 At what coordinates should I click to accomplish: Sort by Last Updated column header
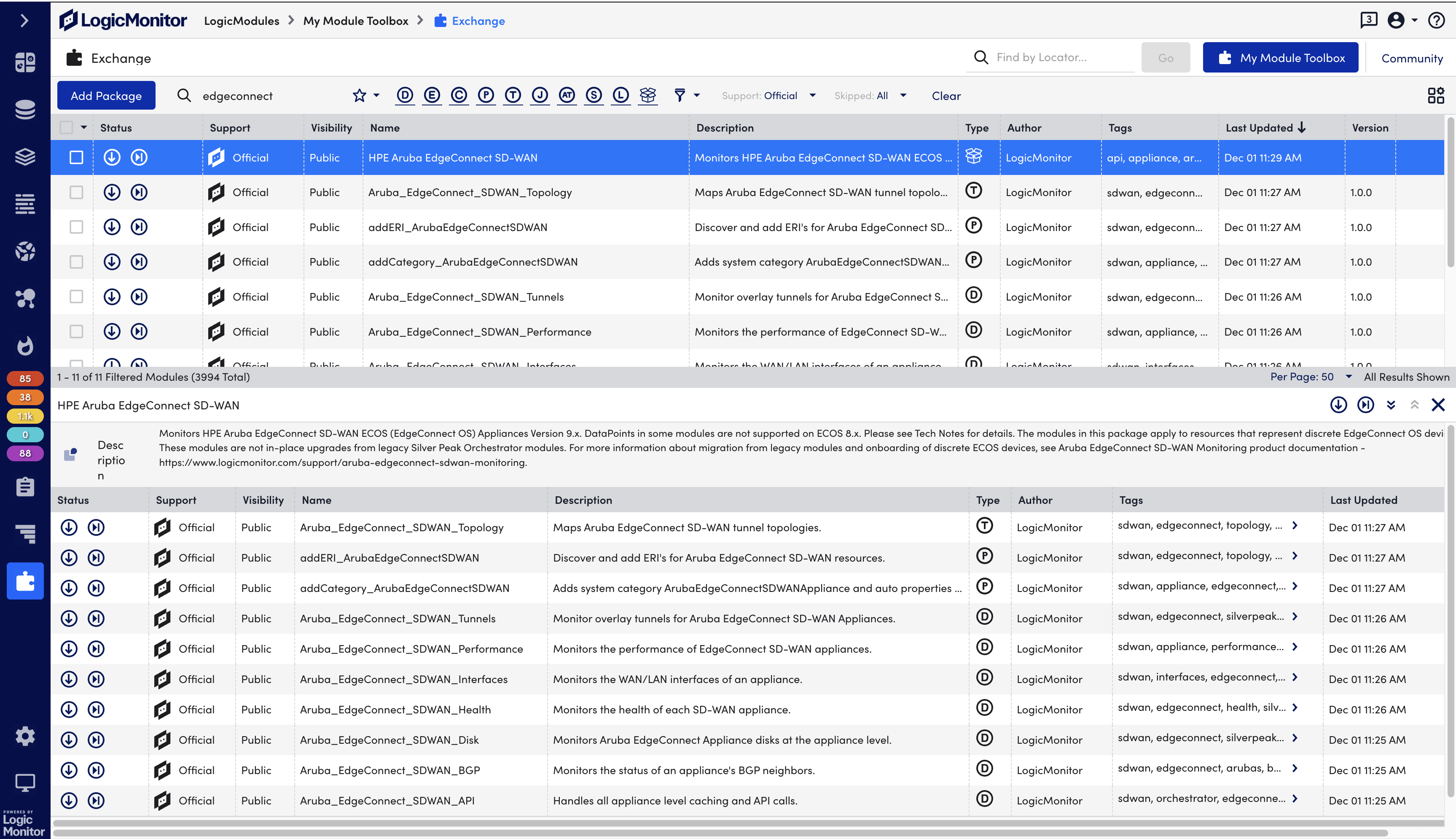[x=1265, y=128]
